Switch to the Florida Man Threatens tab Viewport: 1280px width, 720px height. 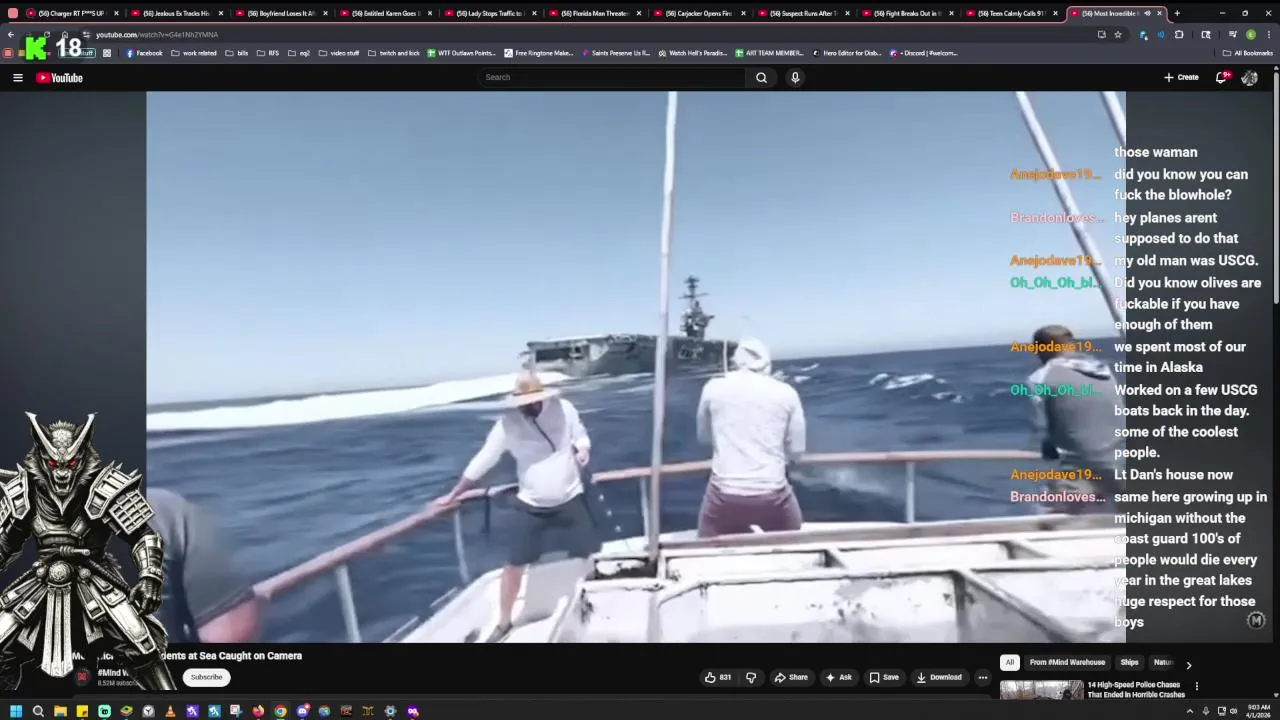point(593,13)
